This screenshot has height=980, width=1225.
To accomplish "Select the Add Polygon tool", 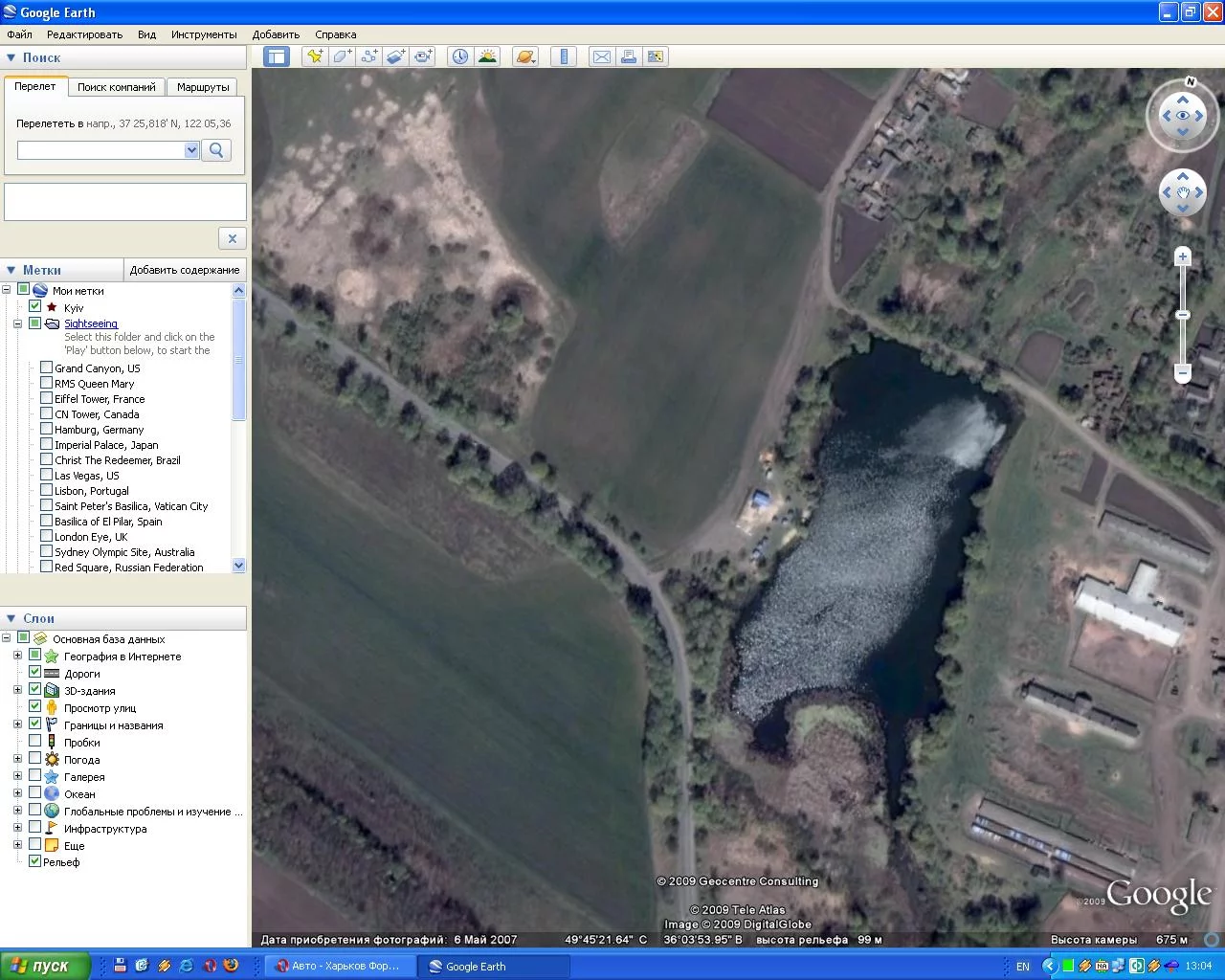I will [x=342, y=56].
